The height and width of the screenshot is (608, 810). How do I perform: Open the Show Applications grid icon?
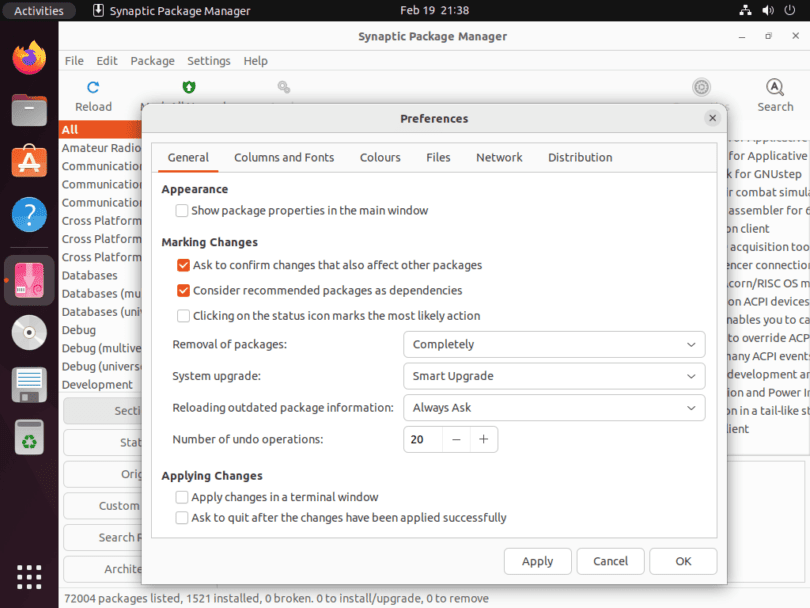pyautogui.click(x=28, y=577)
